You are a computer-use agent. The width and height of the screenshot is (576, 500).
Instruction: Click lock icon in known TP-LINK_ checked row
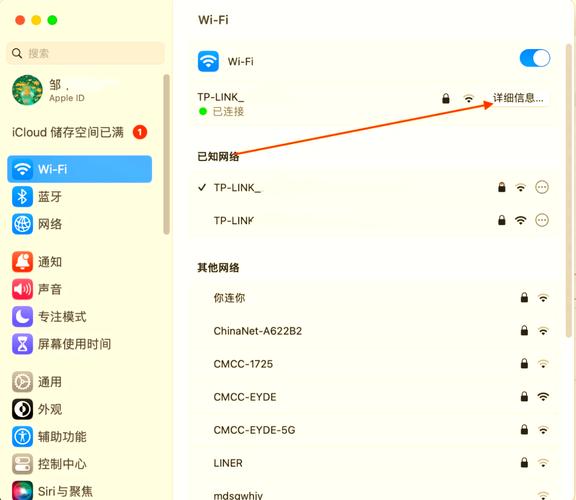(501, 187)
